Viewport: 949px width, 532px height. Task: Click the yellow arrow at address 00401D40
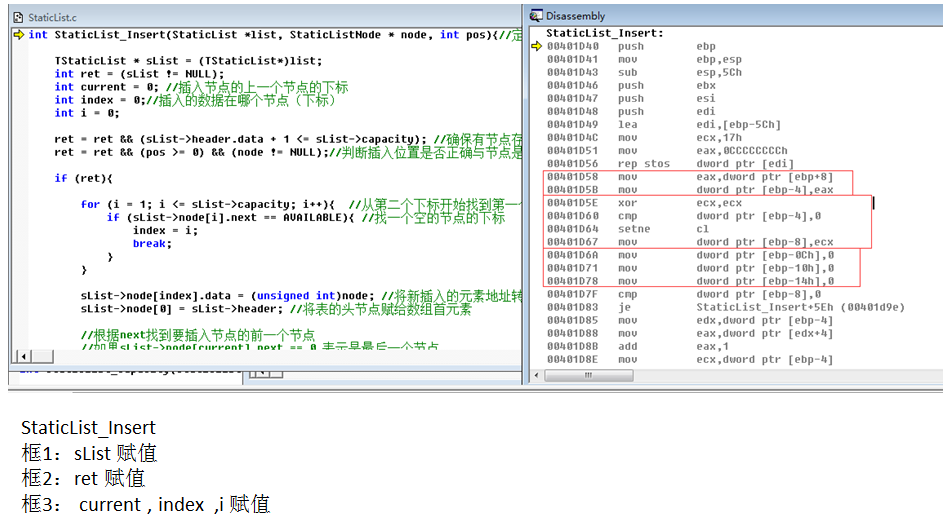536,46
